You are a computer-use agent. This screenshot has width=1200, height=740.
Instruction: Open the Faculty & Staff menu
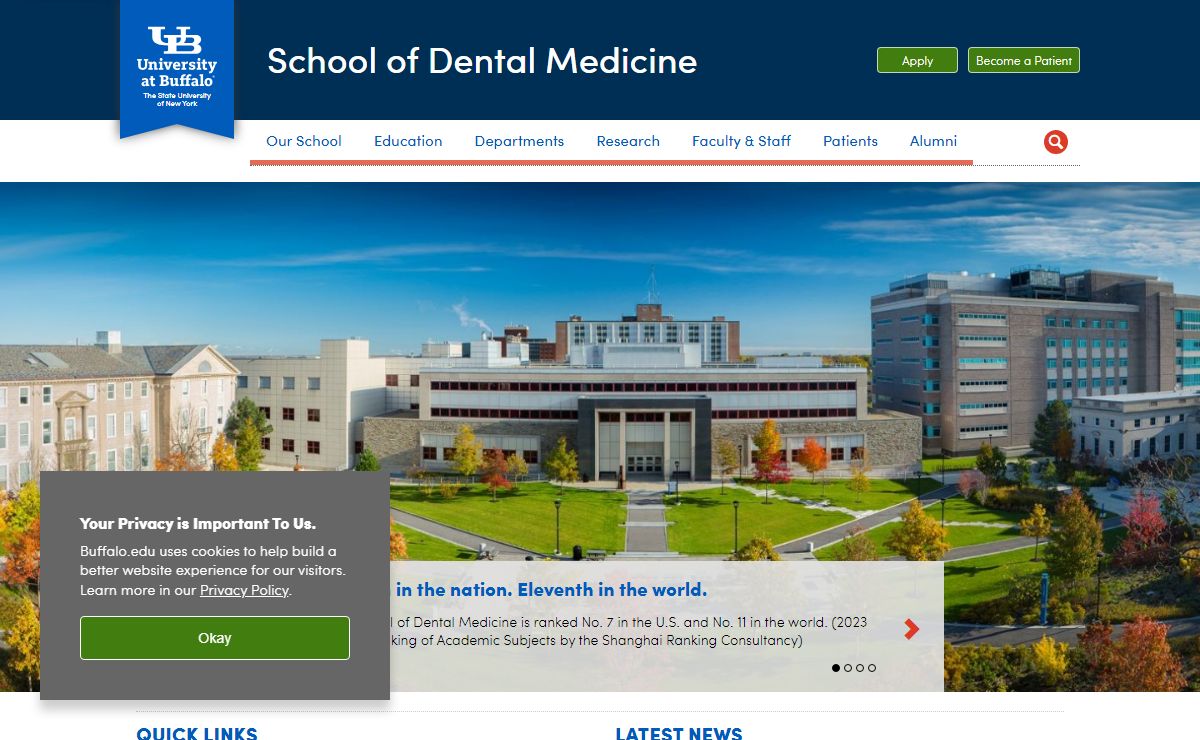[741, 141]
